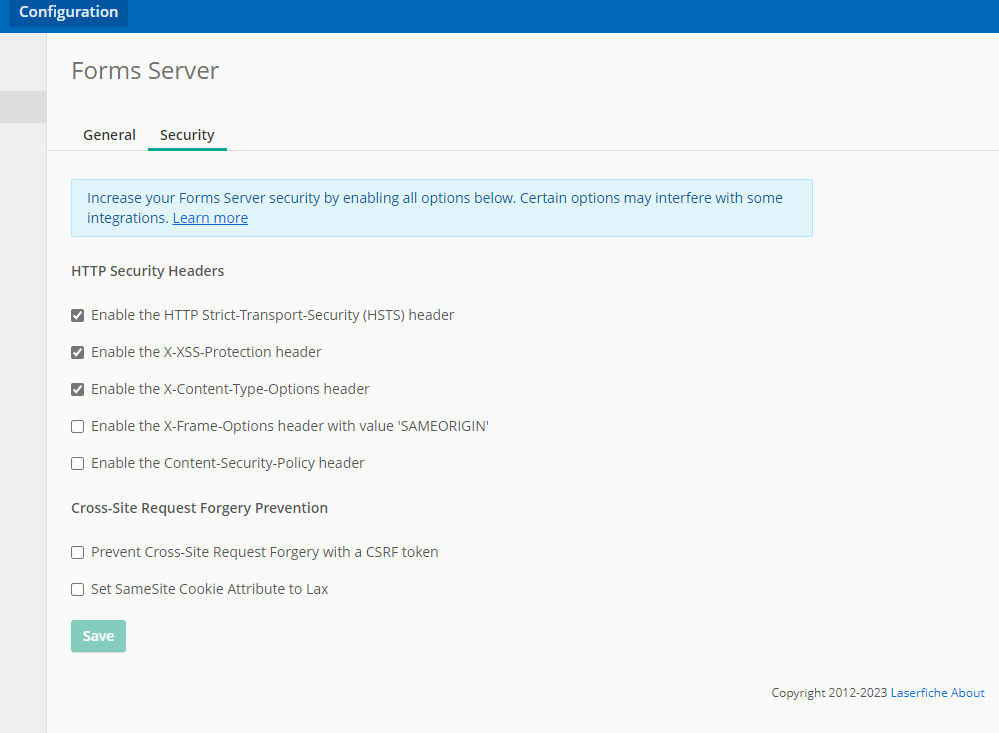
Task: Open the Configuration tab in top bar
Action: point(68,13)
